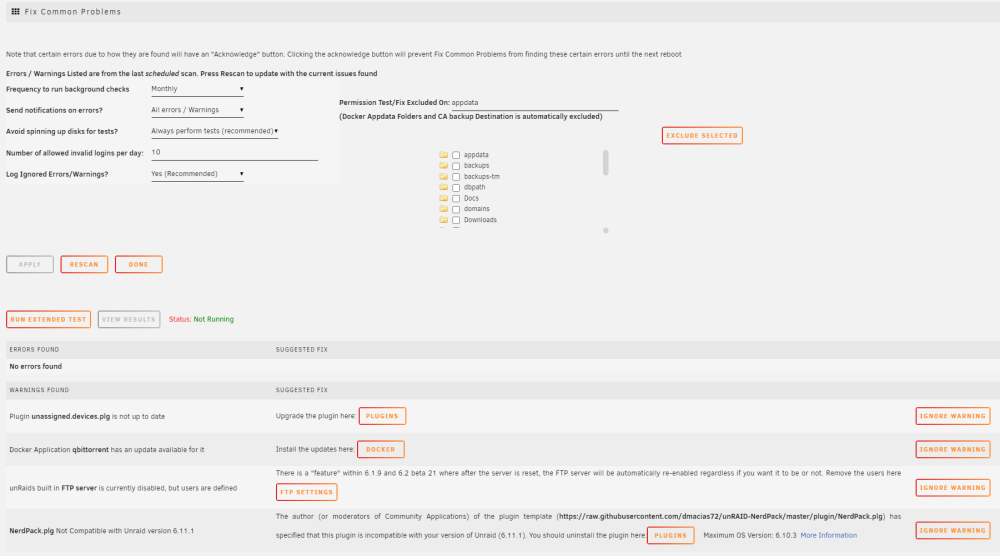Click the 'Errors Found' column header
This screenshot has height=556, width=1000.
(x=34, y=349)
